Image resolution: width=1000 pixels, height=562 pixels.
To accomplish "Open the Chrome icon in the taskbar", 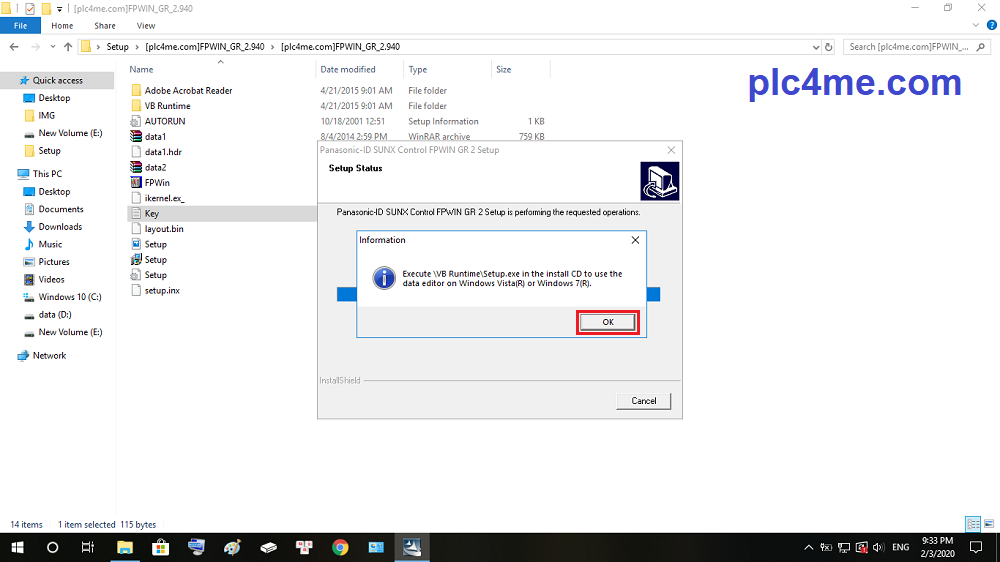I will click(340, 547).
